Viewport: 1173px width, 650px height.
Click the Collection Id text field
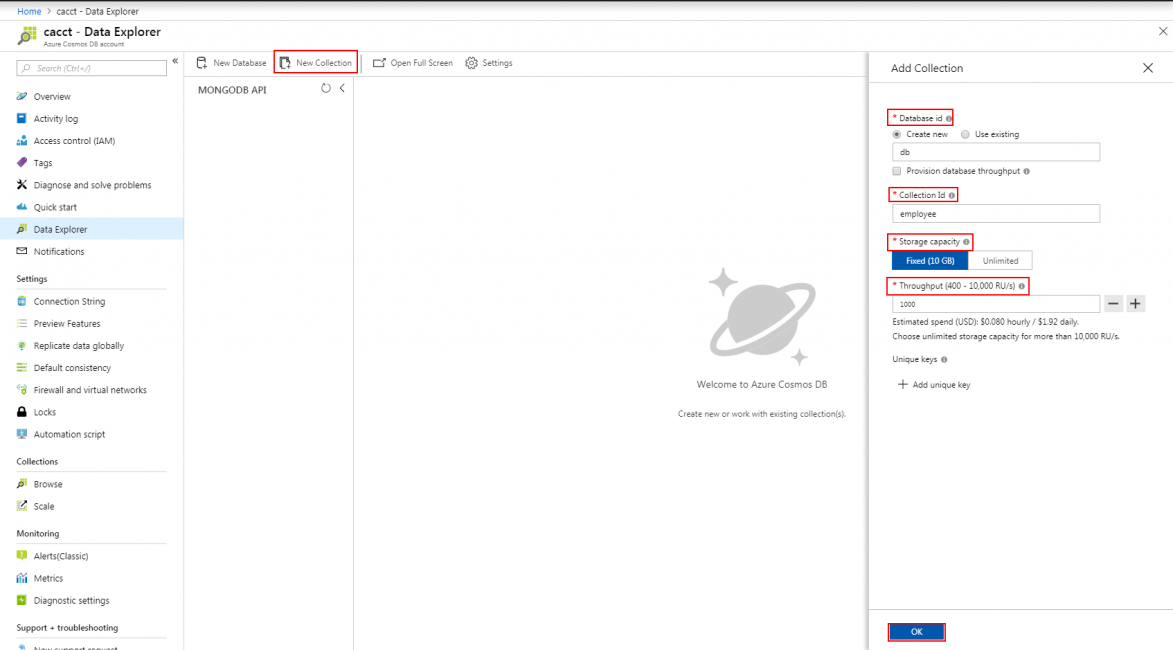pyautogui.click(x=996, y=214)
